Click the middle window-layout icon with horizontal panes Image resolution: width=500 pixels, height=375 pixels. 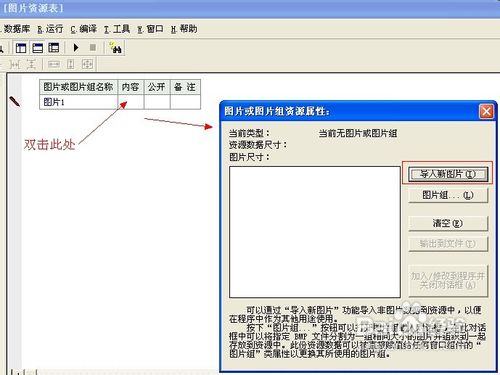(37, 48)
